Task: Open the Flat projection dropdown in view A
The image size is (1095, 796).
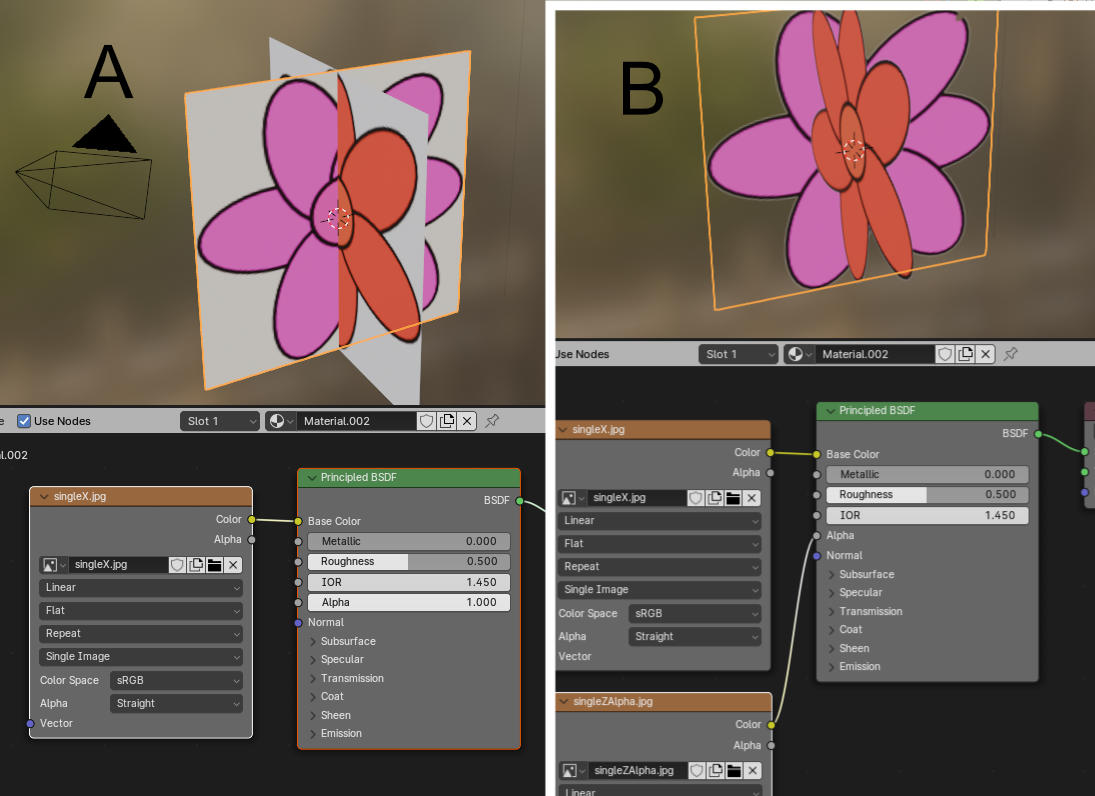Action: click(x=141, y=610)
